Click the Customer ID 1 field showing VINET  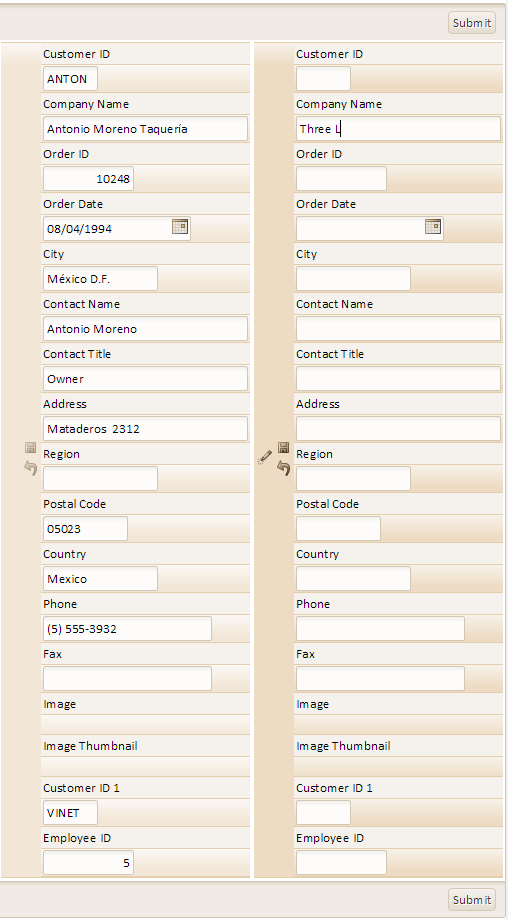point(70,813)
